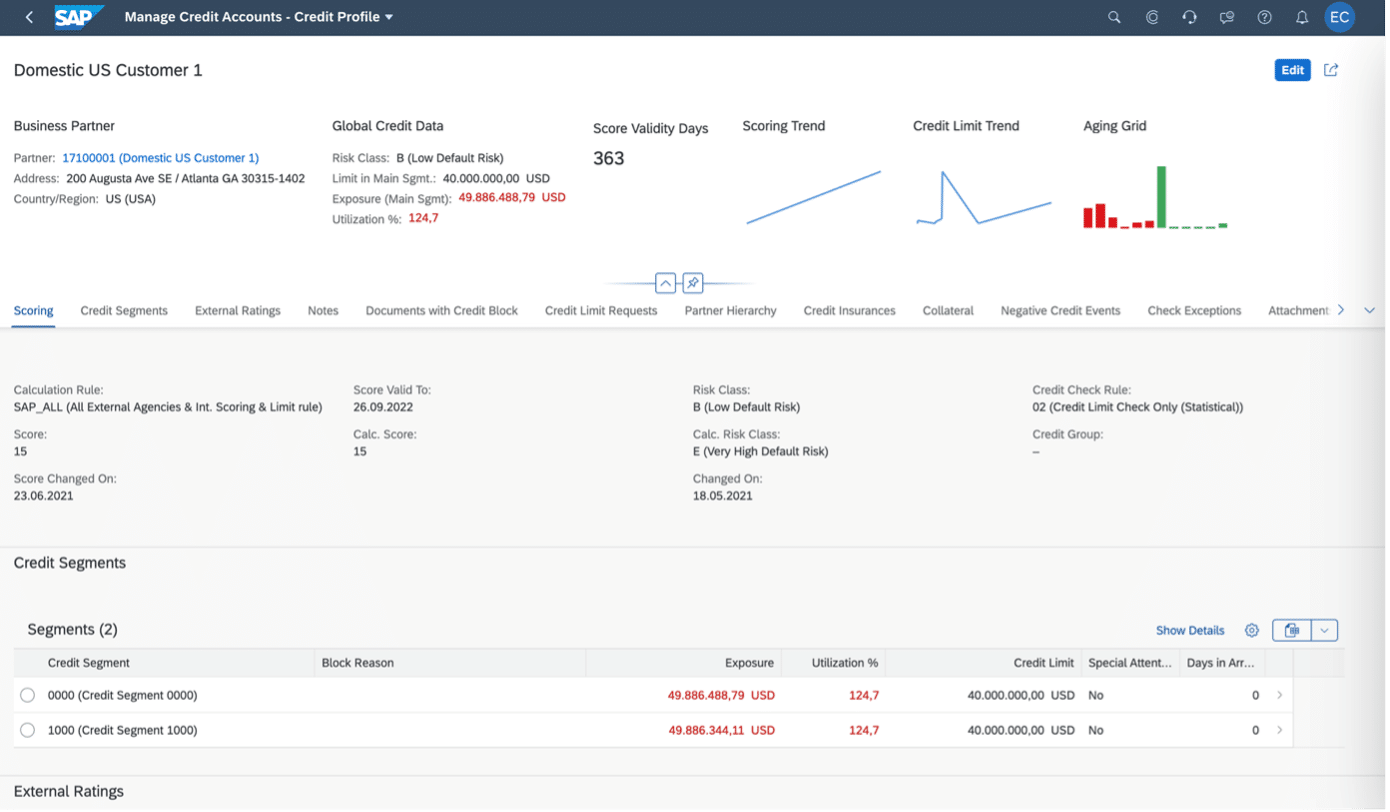Pin the header using pin icon
Screen dimensions: 1390x812
(x=692, y=283)
